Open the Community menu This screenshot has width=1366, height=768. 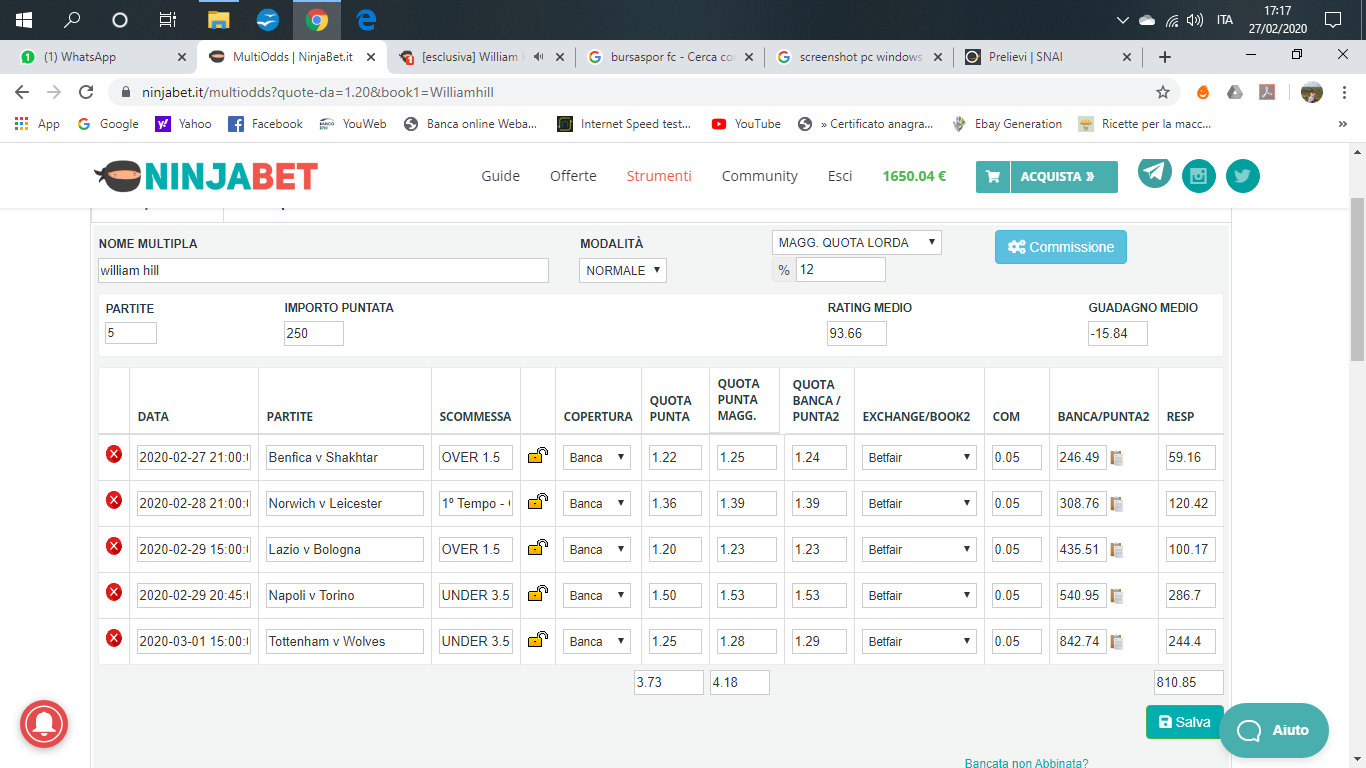click(x=760, y=176)
